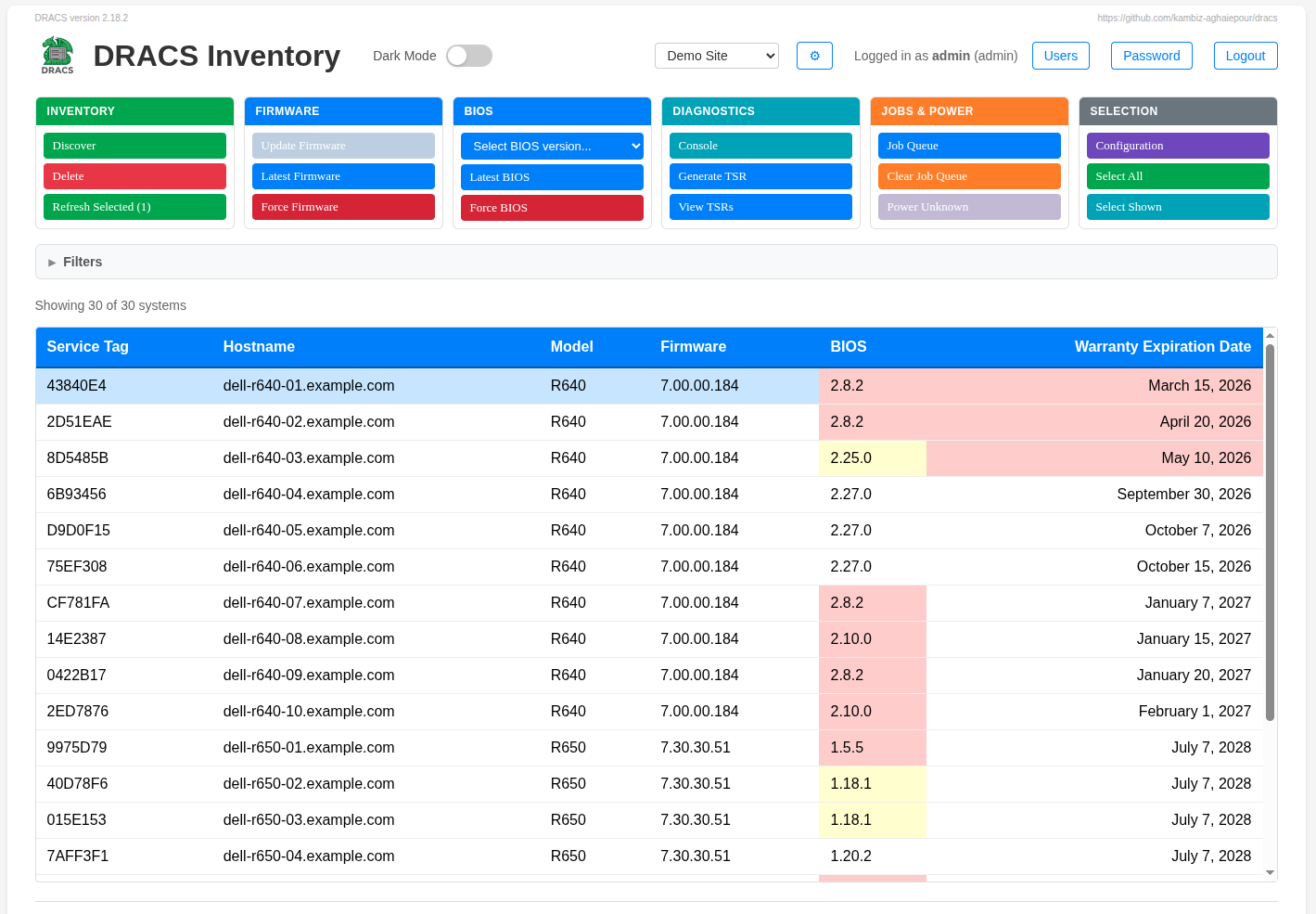Screen dimensions: 1316x914
Task: Open the Users page
Action: tap(1061, 56)
